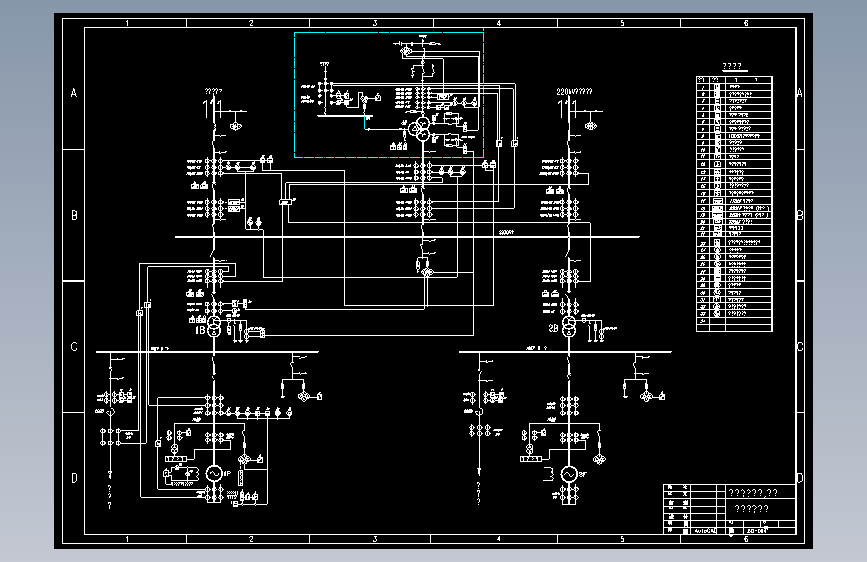
Task: Click title block text "??????,??"
Action: tap(753, 493)
